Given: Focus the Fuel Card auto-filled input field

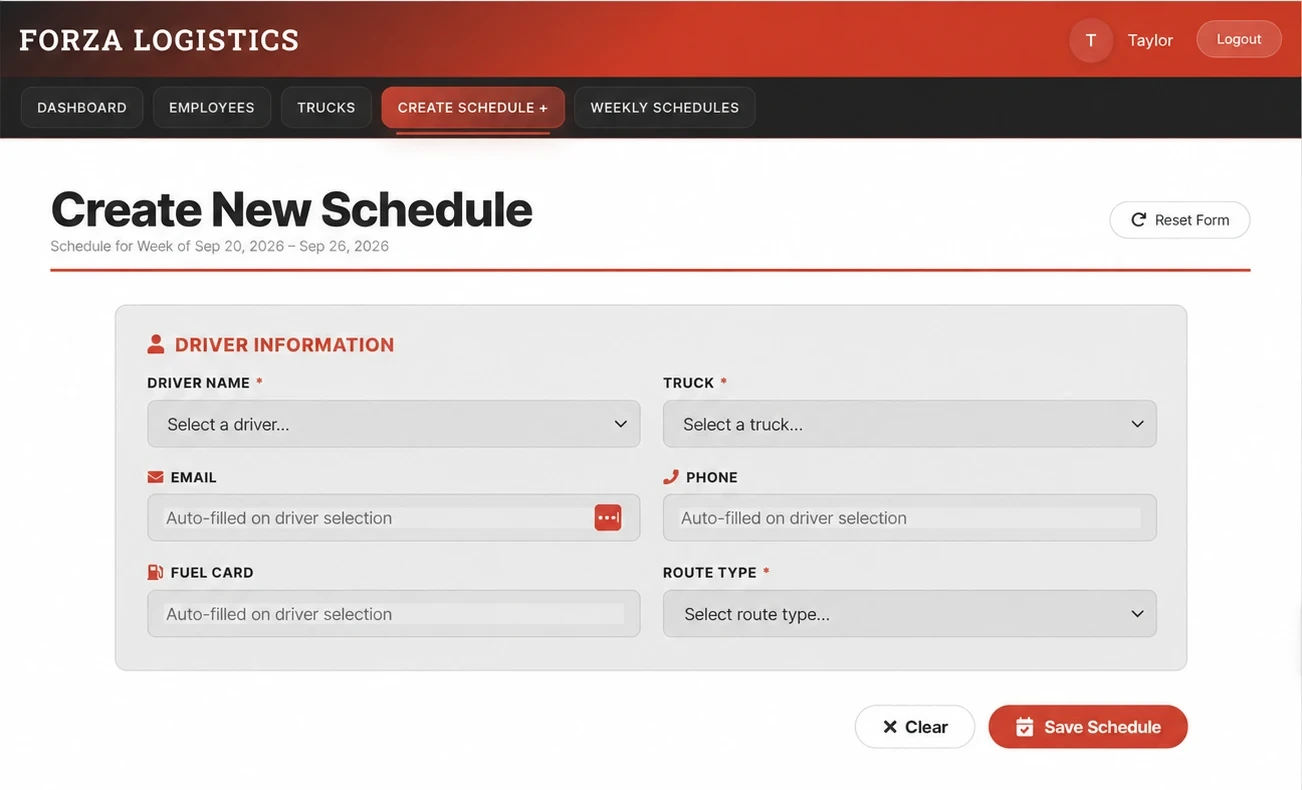Looking at the screenshot, I should 393,614.
